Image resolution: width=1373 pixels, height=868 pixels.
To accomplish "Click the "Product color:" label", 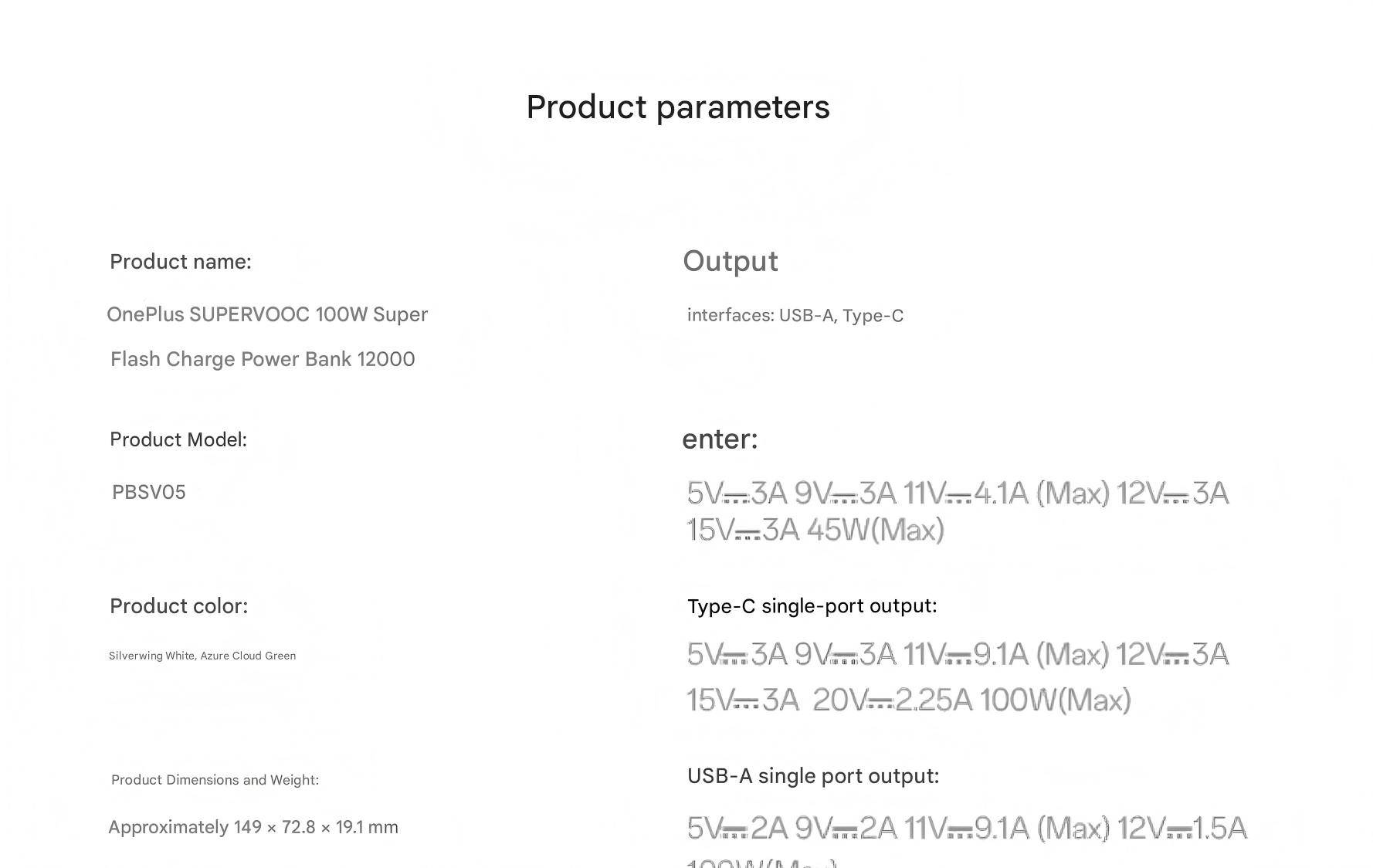I will pos(179,606).
